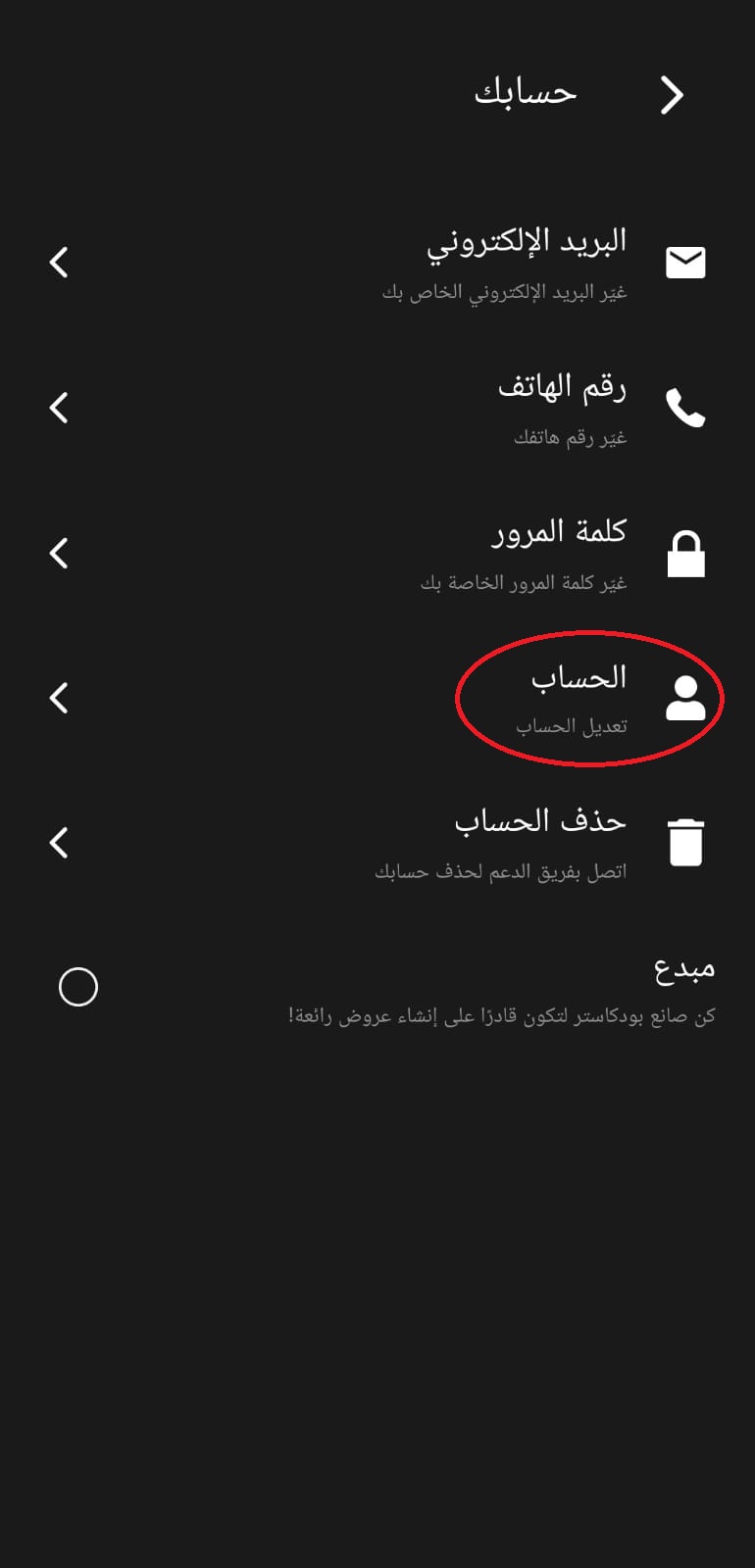Viewport: 755px width, 1568px height.
Task: Open حذف الحساب row chevron
Action: [59, 843]
